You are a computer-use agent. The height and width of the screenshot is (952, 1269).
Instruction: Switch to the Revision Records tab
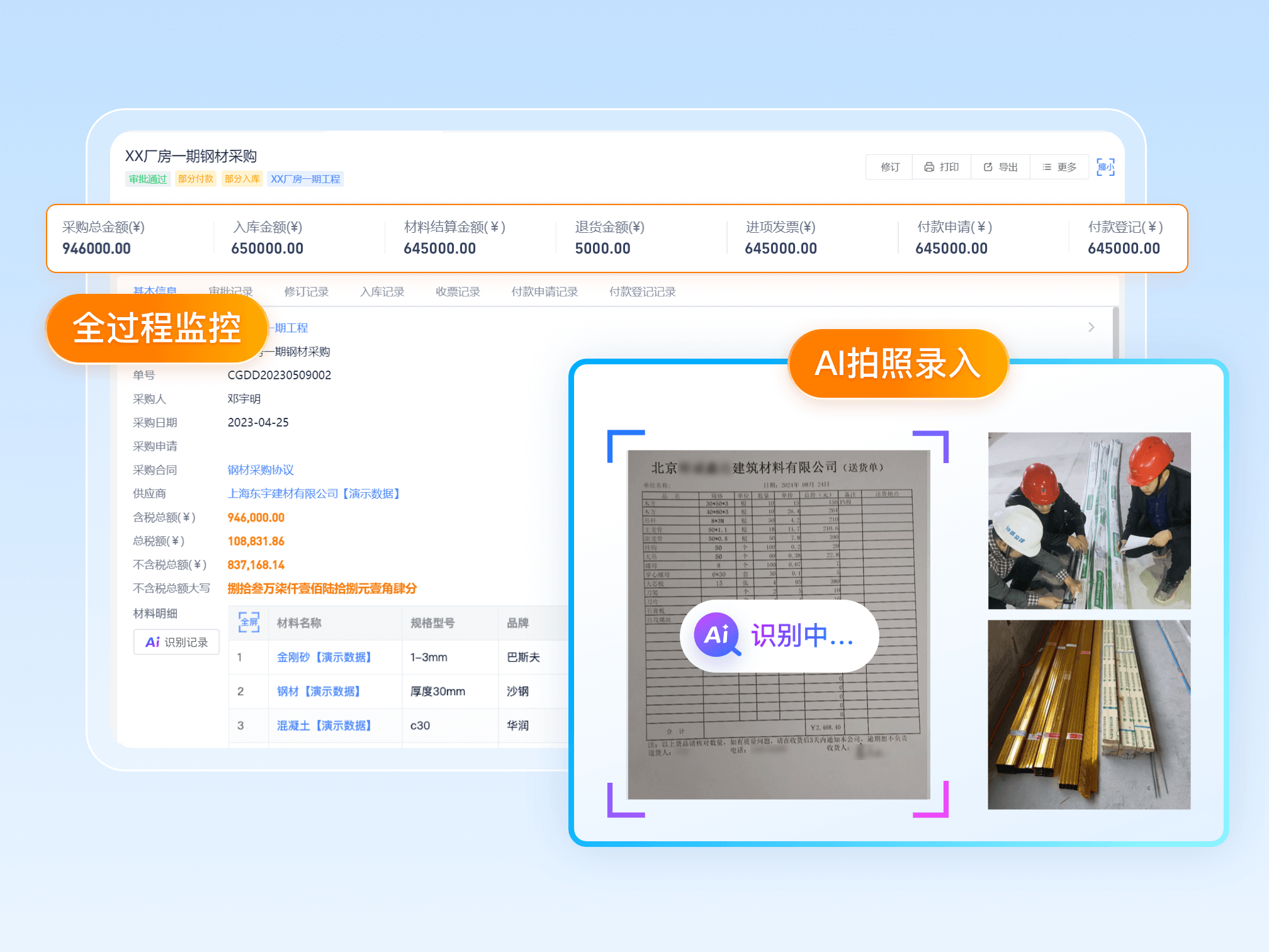click(306, 292)
